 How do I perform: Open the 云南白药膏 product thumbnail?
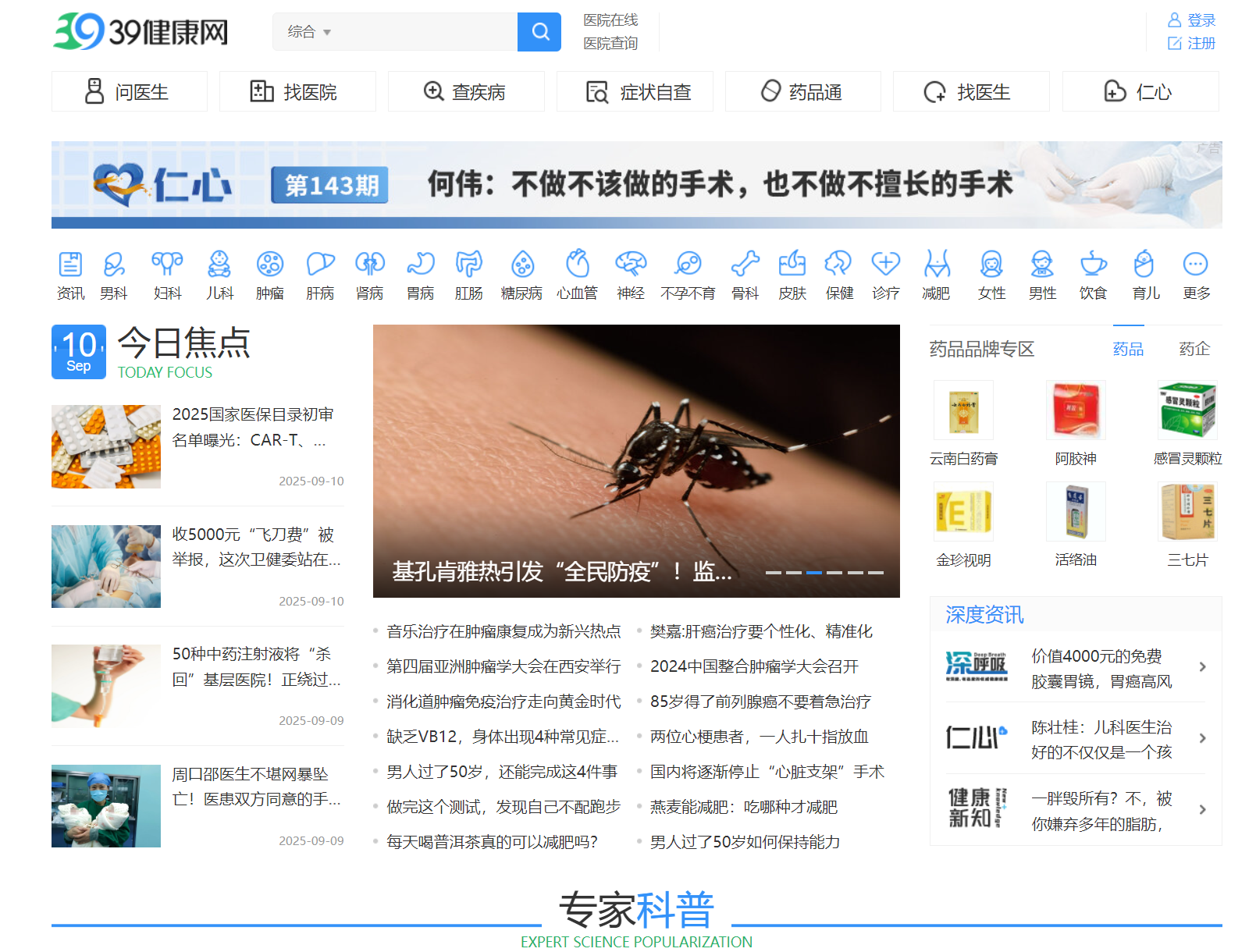(963, 410)
